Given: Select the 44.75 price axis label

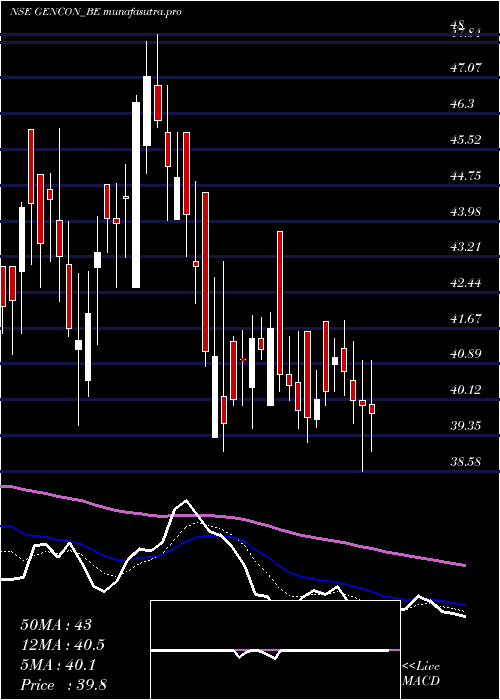Looking at the screenshot, I should click(466, 175).
